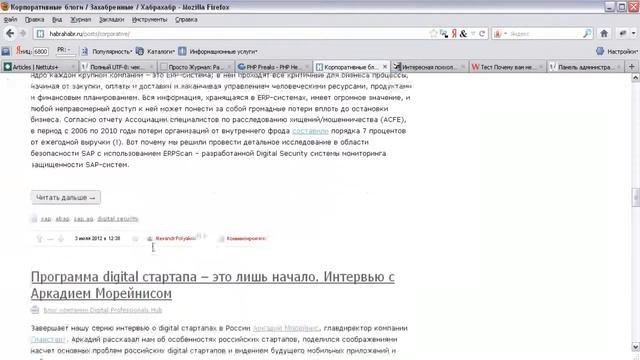This screenshot has height=360, width=640.
Task: Open the Digital Professionals Hub blog link
Action: pos(102,310)
